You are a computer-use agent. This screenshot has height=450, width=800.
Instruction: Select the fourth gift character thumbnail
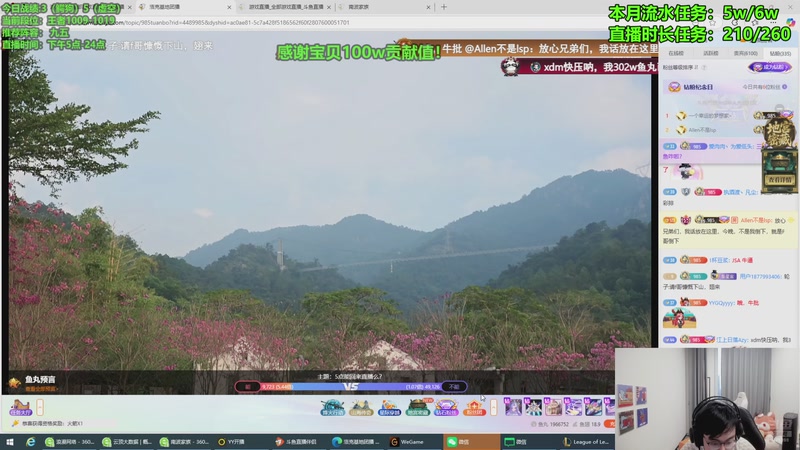[573, 407]
